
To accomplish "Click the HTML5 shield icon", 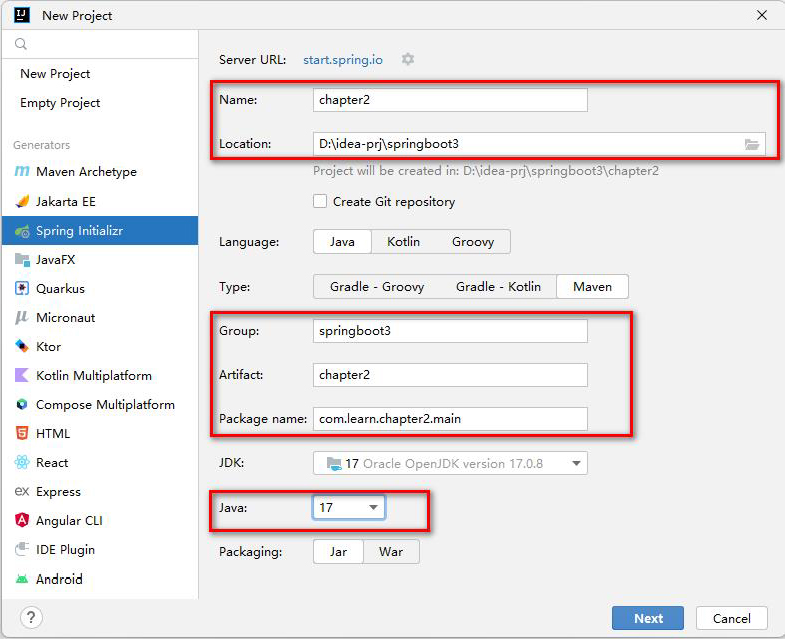I will 22,433.
